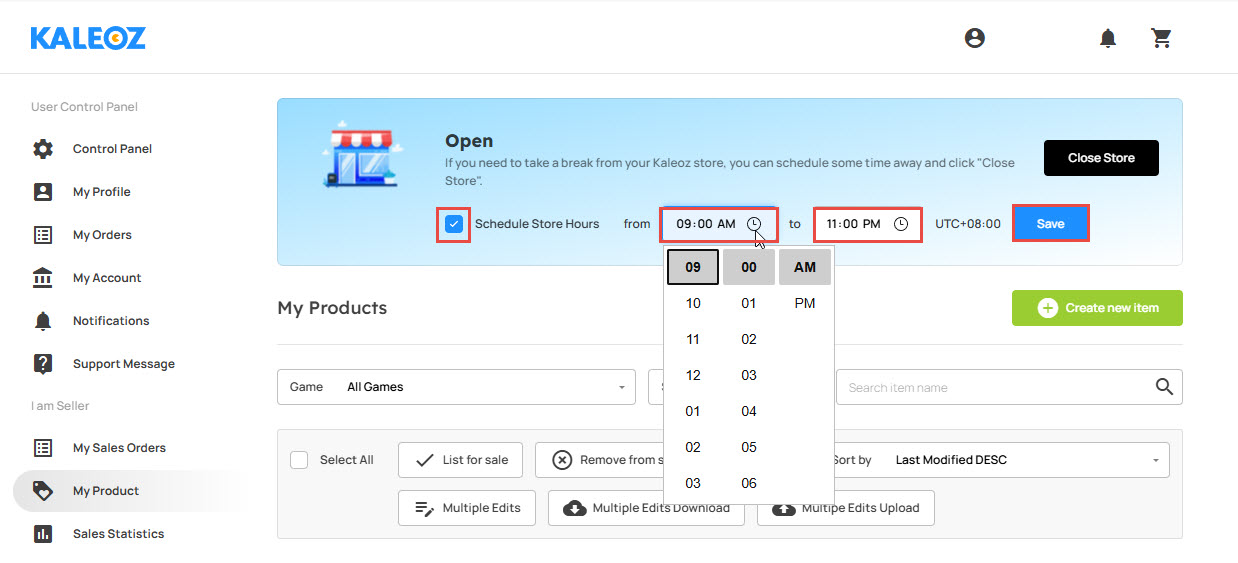Image resolution: width=1238 pixels, height=563 pixels.
Task: Open Control Panel in sidebar
Action: 112,149
